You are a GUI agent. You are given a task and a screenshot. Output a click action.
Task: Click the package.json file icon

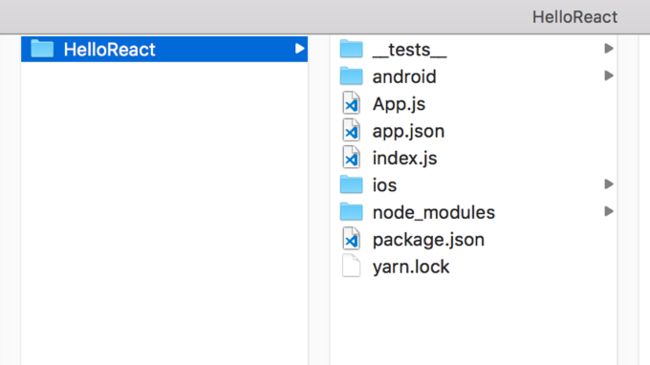pos(351,238)
